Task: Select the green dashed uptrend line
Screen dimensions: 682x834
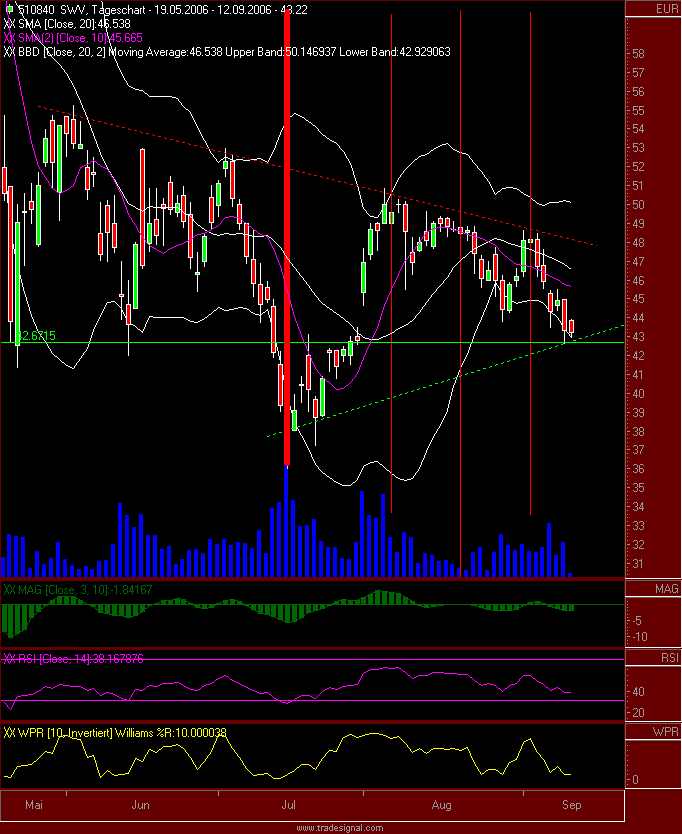Action: 445,381
